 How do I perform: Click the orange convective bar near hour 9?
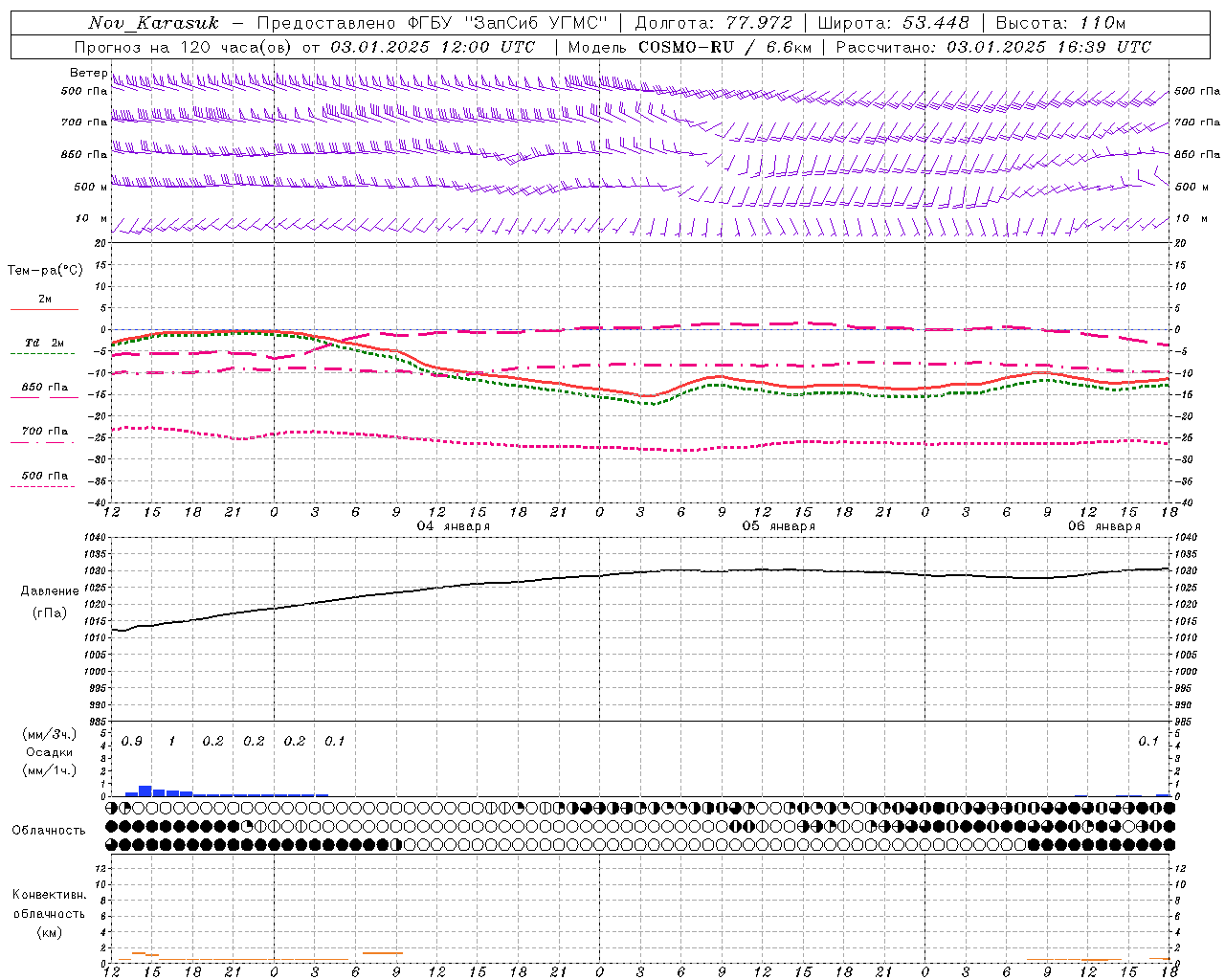[x=383, y=953]
